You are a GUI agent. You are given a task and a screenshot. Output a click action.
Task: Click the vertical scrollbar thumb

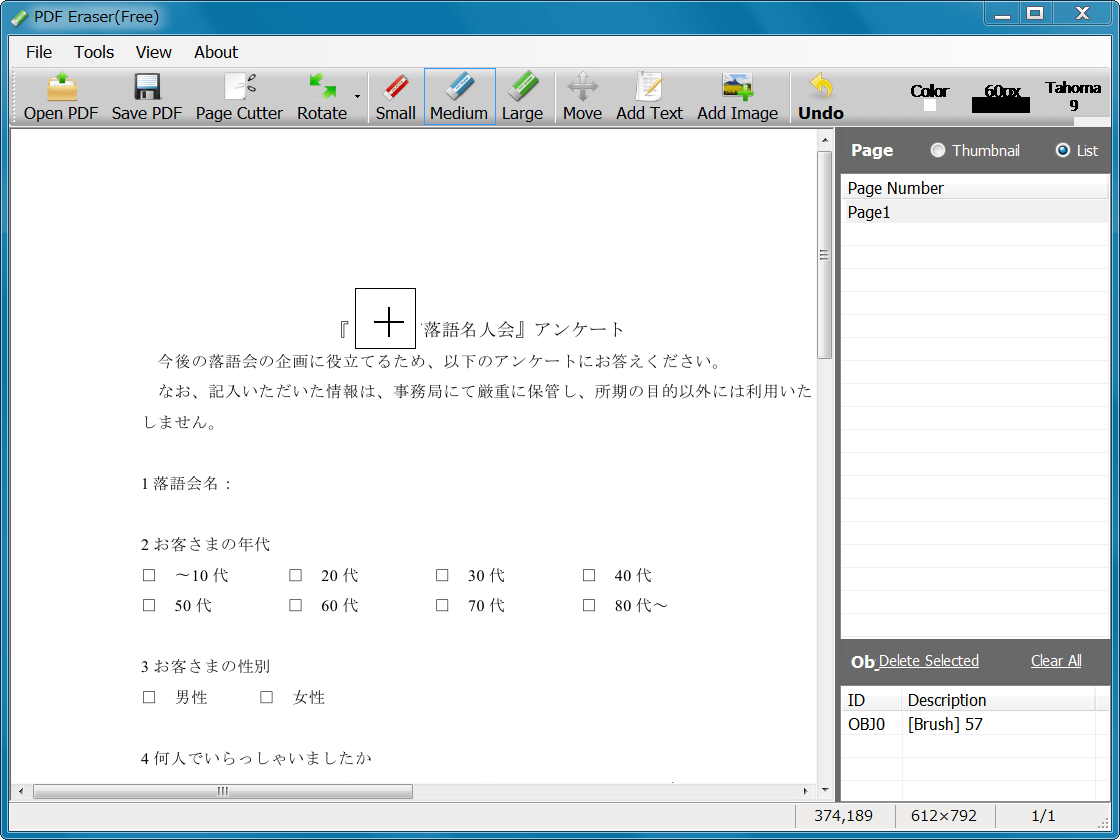(x=825, y=254)
